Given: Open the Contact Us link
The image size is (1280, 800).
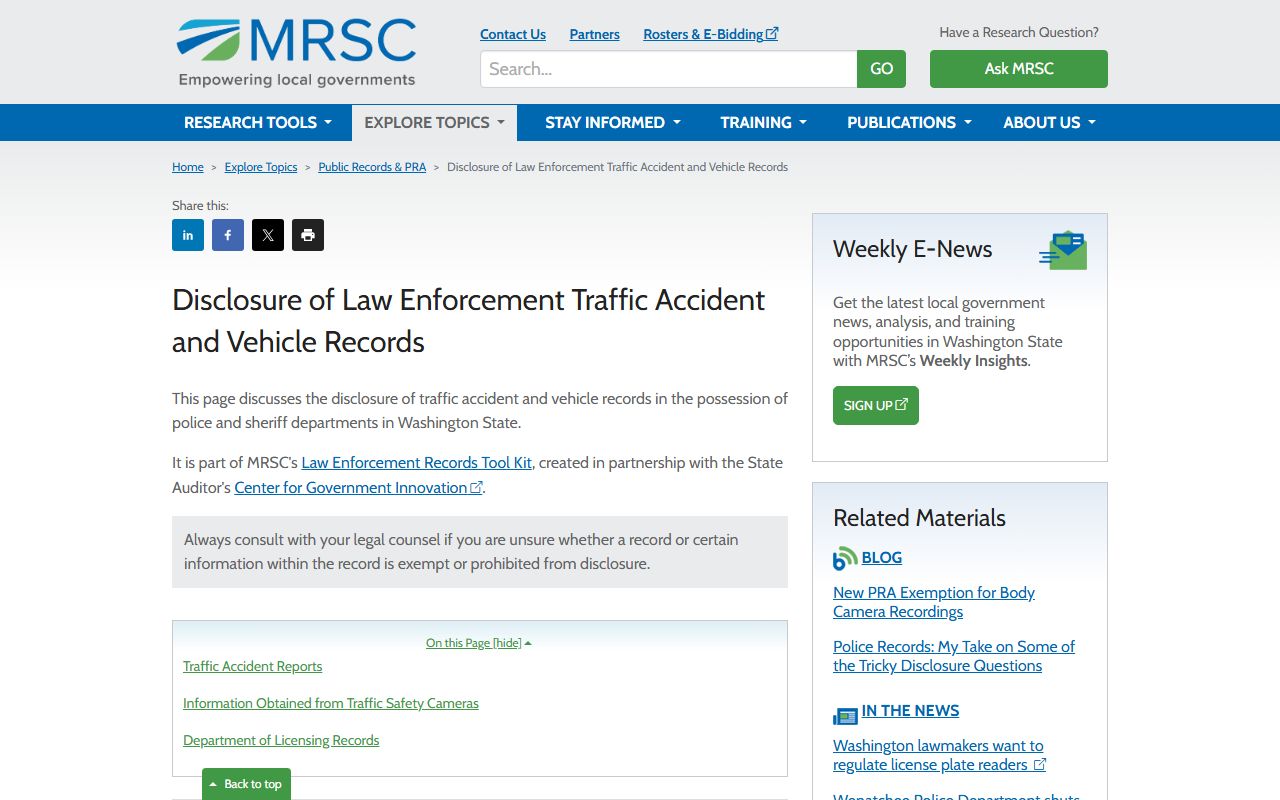Looking at the screenshot, I should [513, 34].
